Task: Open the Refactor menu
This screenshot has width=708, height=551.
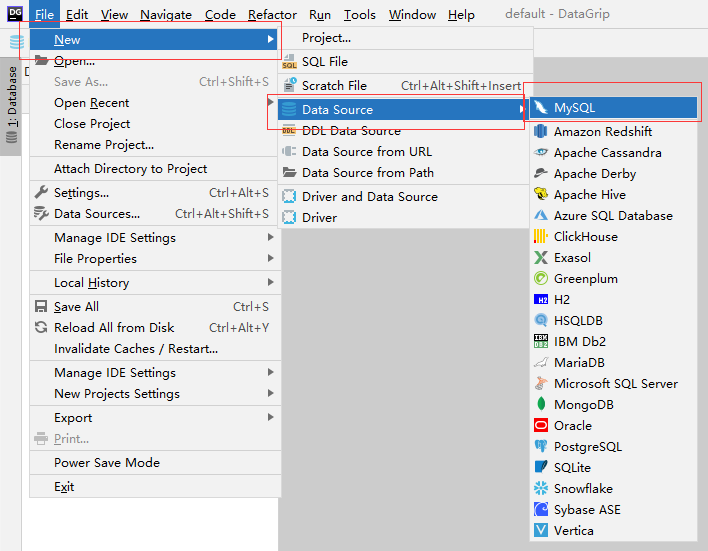Action: tap(272, 14)
